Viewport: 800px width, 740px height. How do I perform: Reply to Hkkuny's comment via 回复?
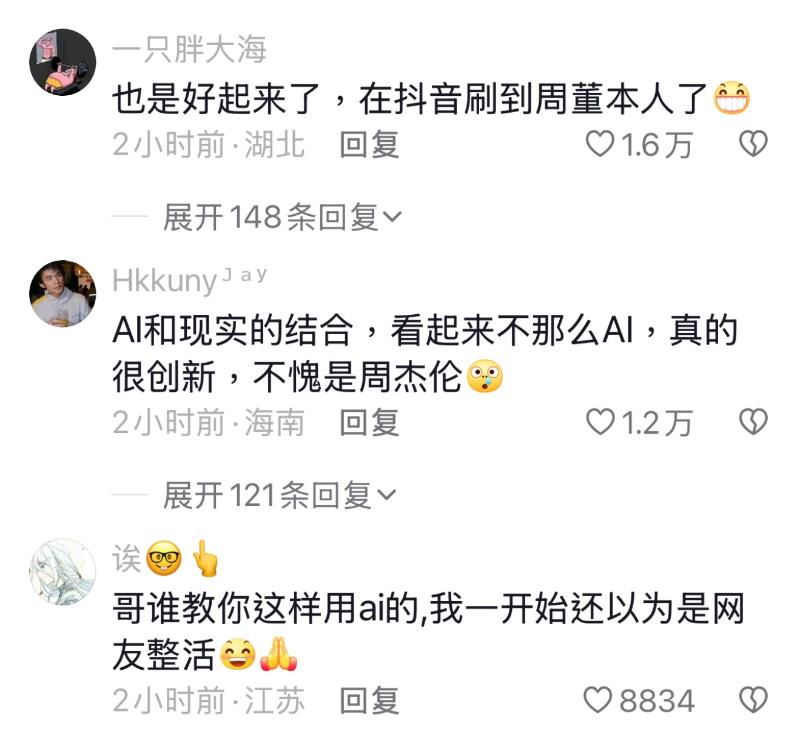pyautogui.click(x=369, y=423)
